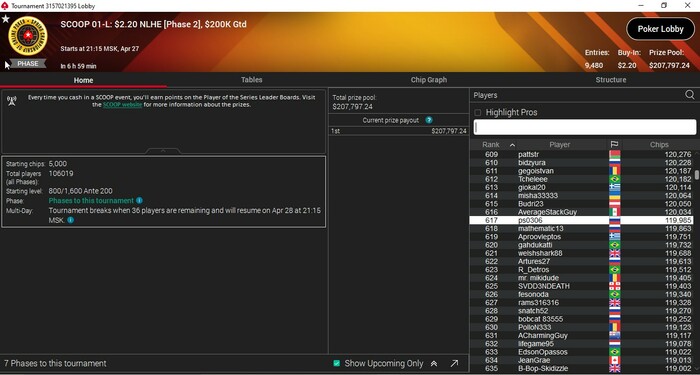Select player gahdukatti row
The width and height of the screenshot is (700, 375).
pyautogui.click(x=581, y=245)
